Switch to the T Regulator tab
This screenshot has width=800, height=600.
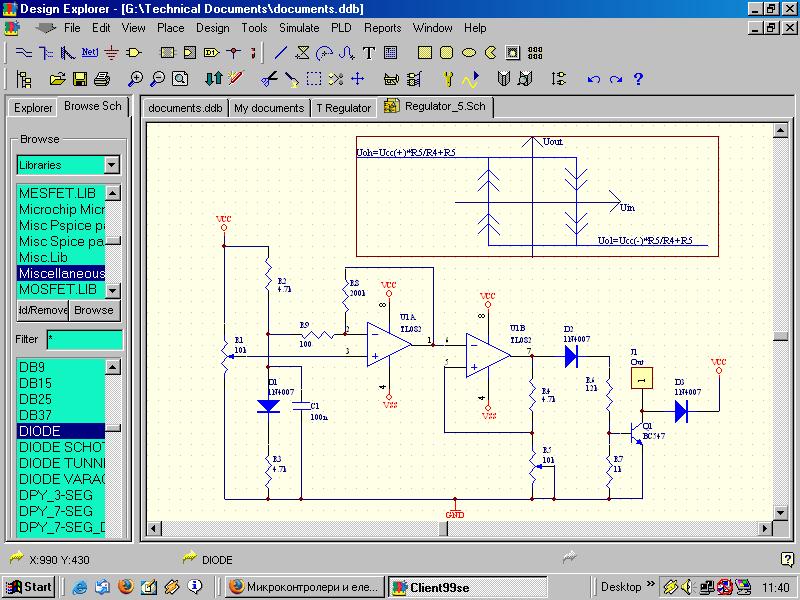click(x=343, y=108)
